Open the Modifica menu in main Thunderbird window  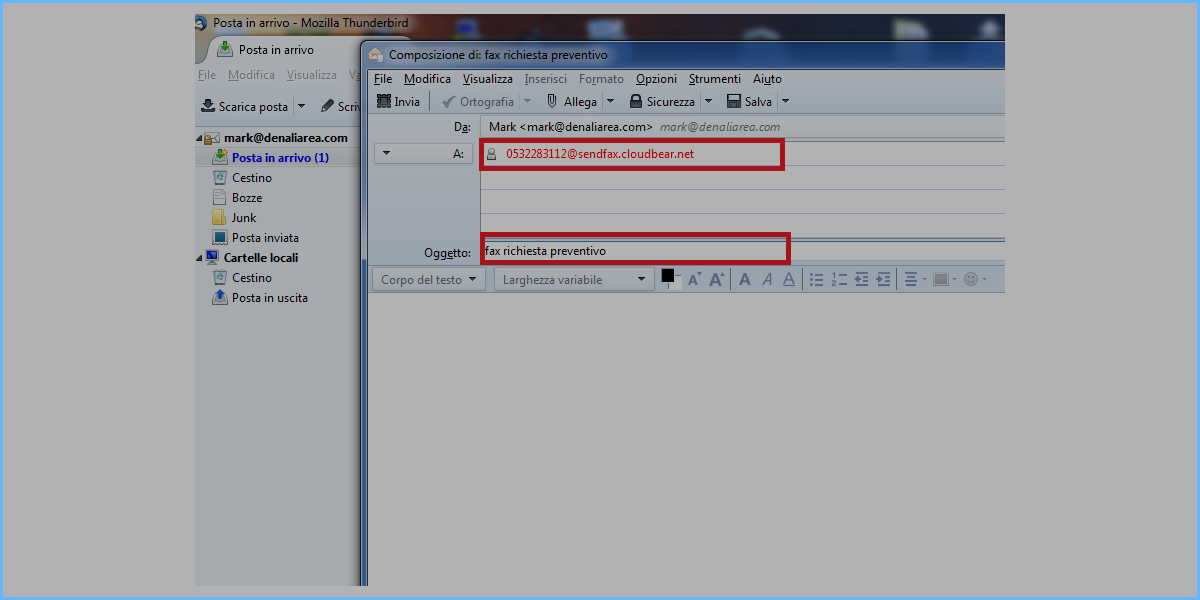point(251,75)
